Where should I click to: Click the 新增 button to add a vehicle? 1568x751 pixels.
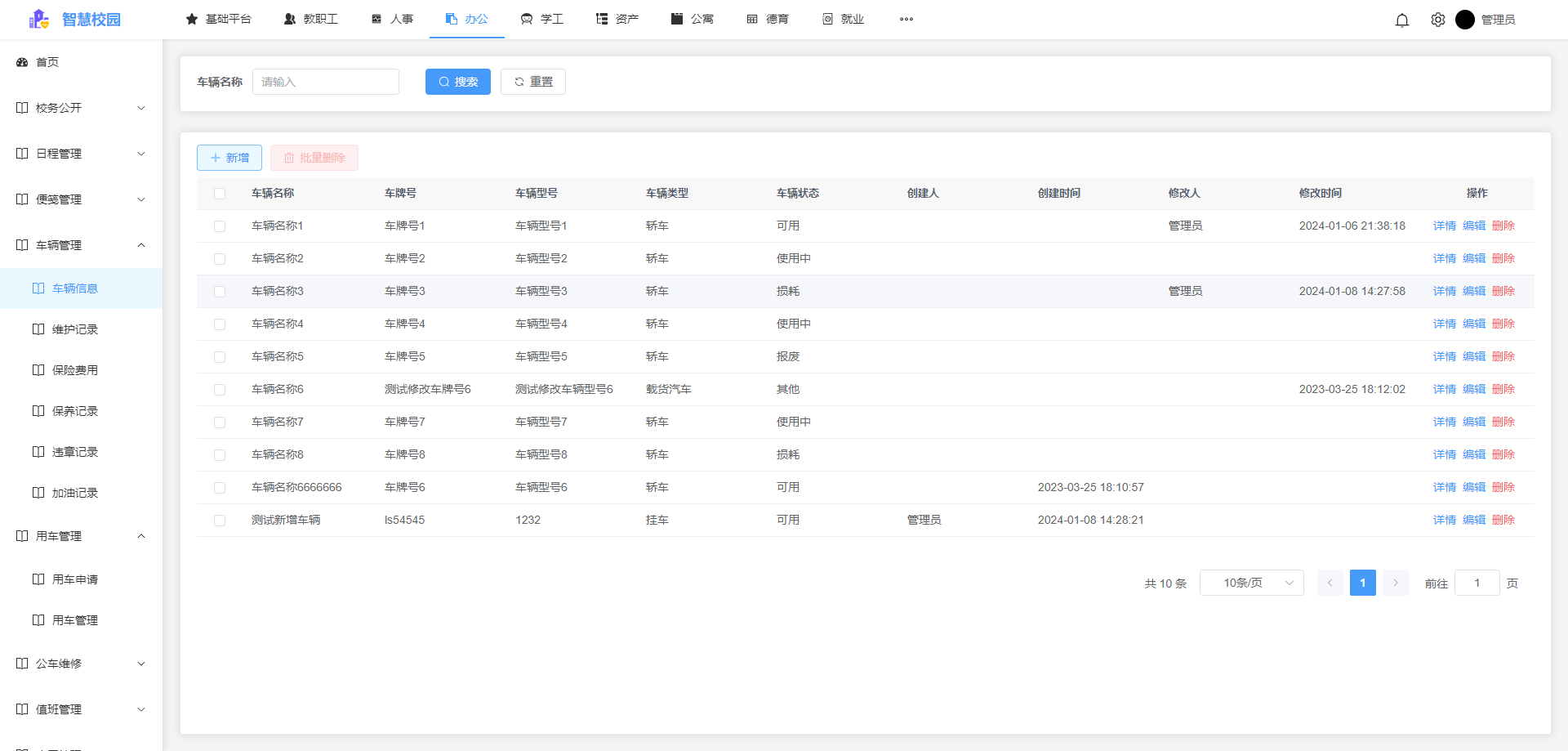coord(229,157)
